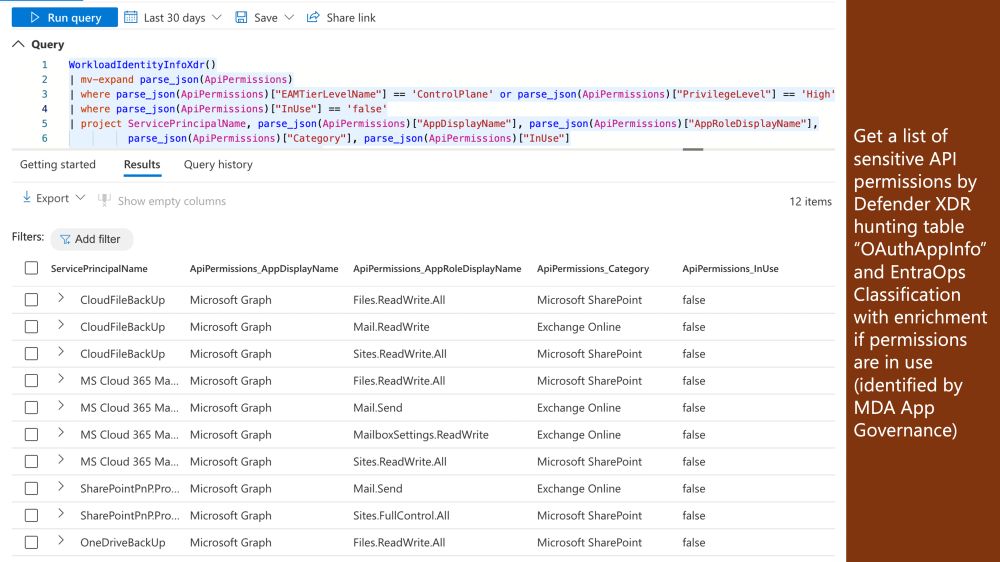Sort by ApiPermissions_Category column header
This screenshot has width=1000, height=562.
[x=592, y=269]
